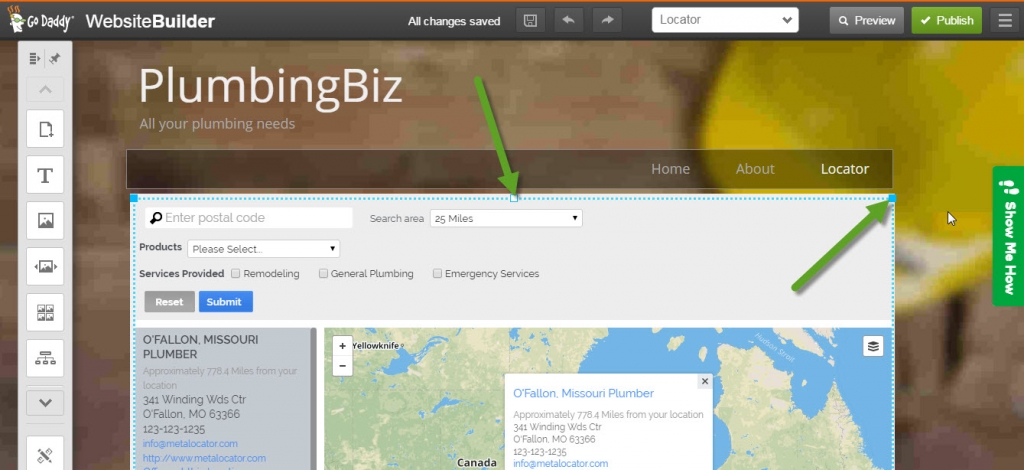Viewport: 1024px width, 470px height.
Task: Go to the Locator nav item
Action: 844,169
